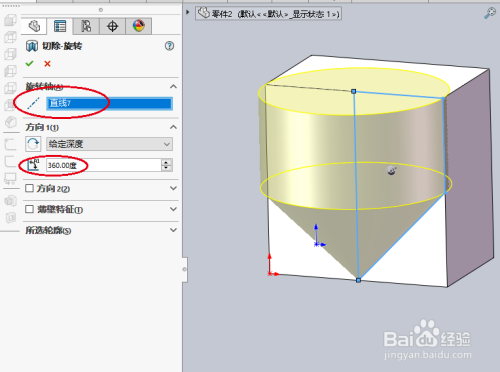Click into the 360.00度 angle field
The image size is (500, 372).
click(104, 165)
